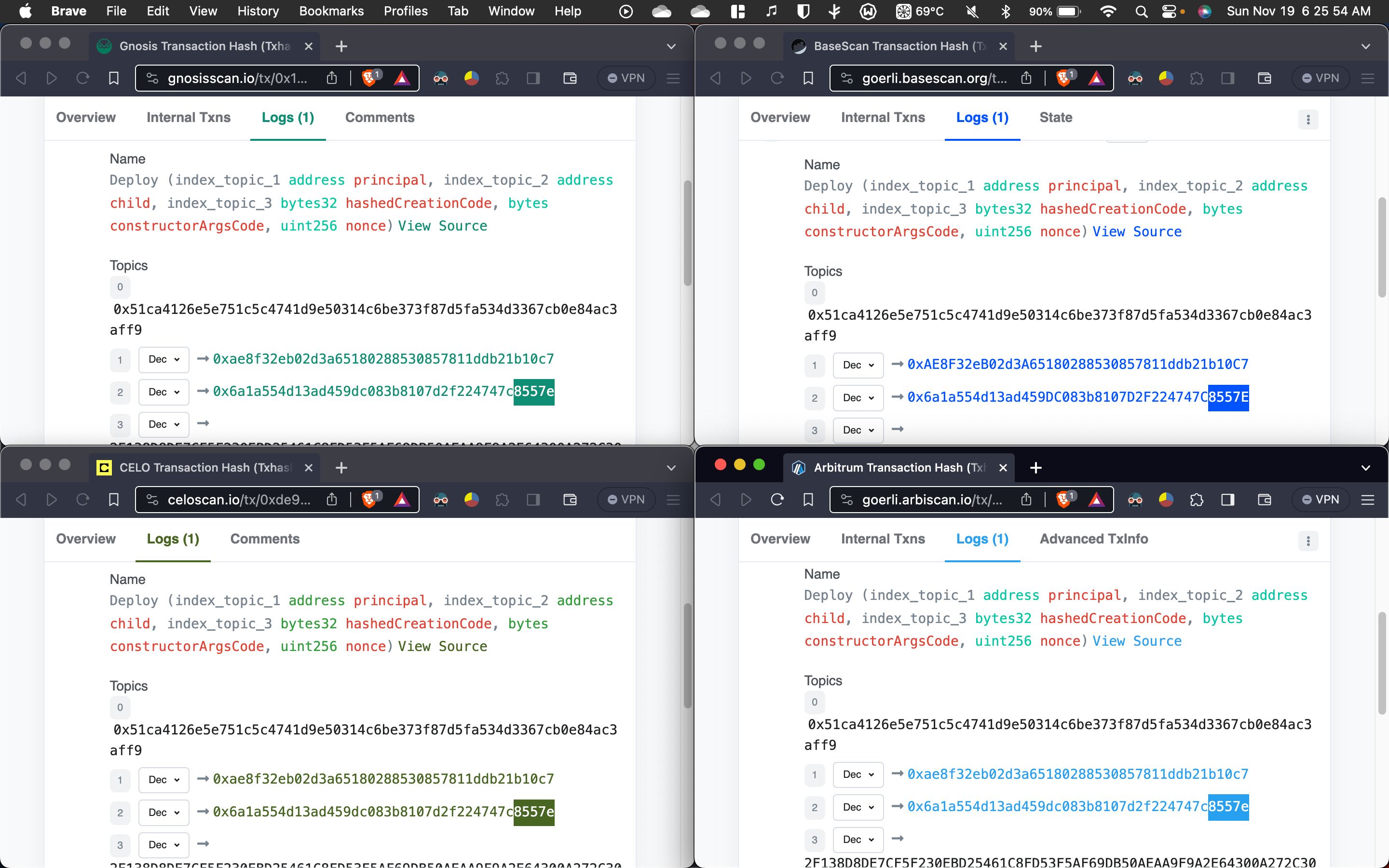Screen dimensions: 1389x868
Task: Click the site settings icon in celoscan address bar
Action: coord(152,500)
